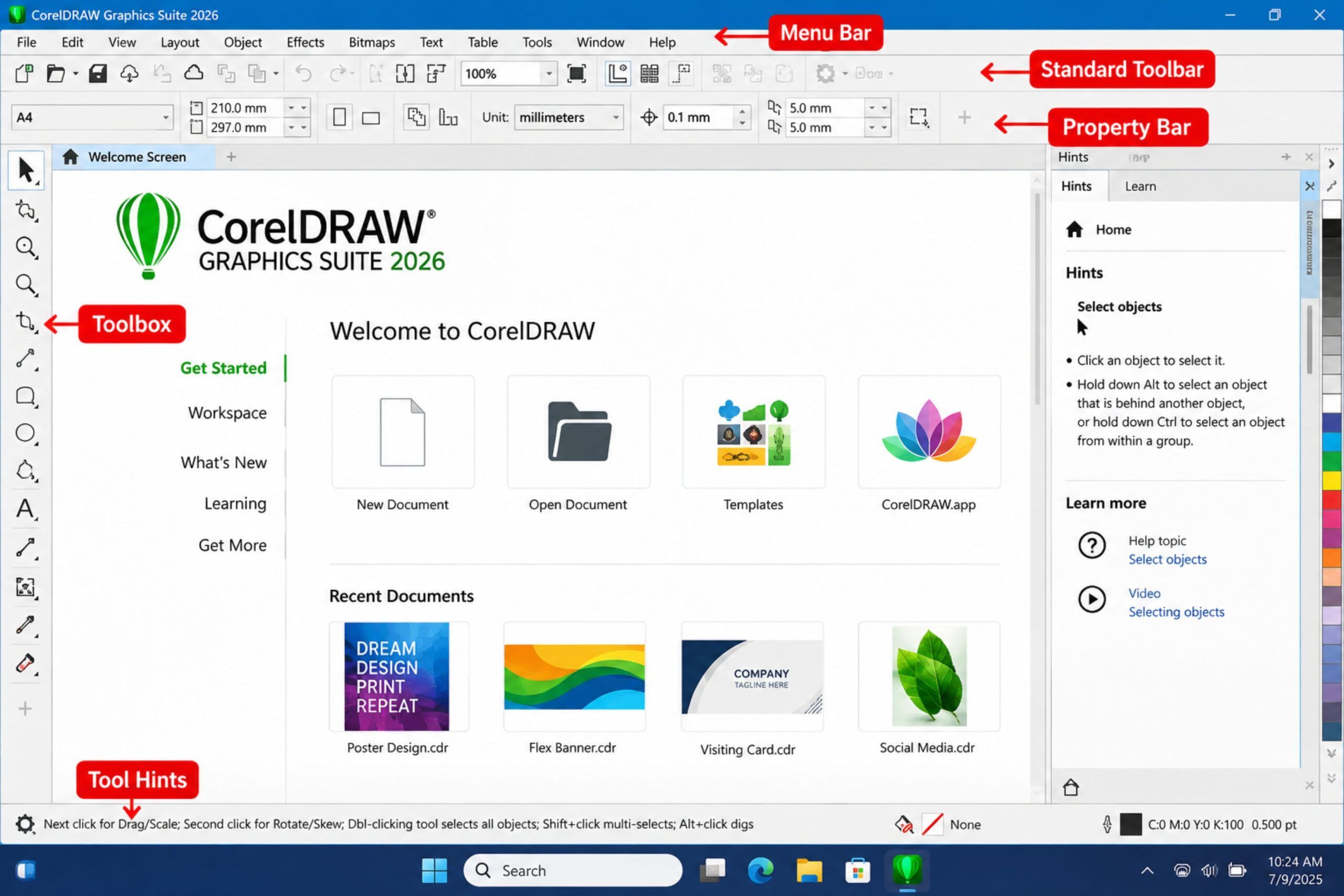Click the nudge distance 0.1 mm stepper
The height and width of the screenshot is (896, 1344).
(742, 117)
